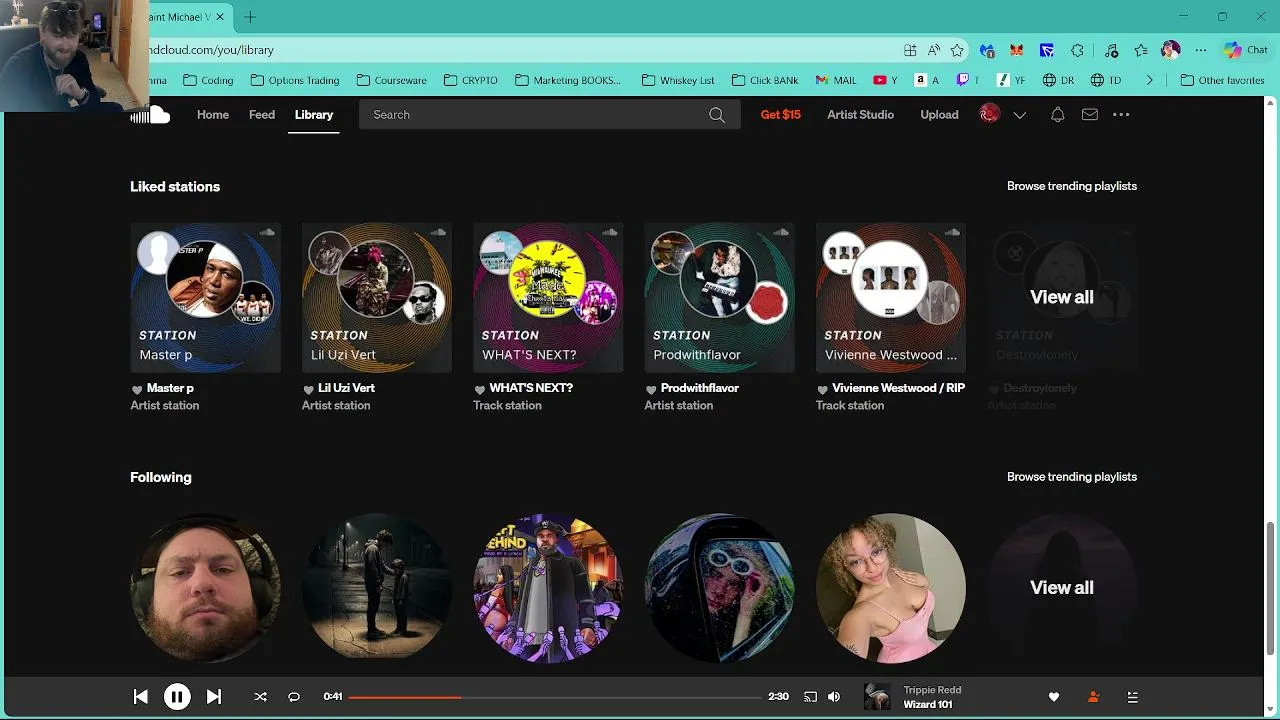
Task: Click the search magnifier icon
Action: 717,115
